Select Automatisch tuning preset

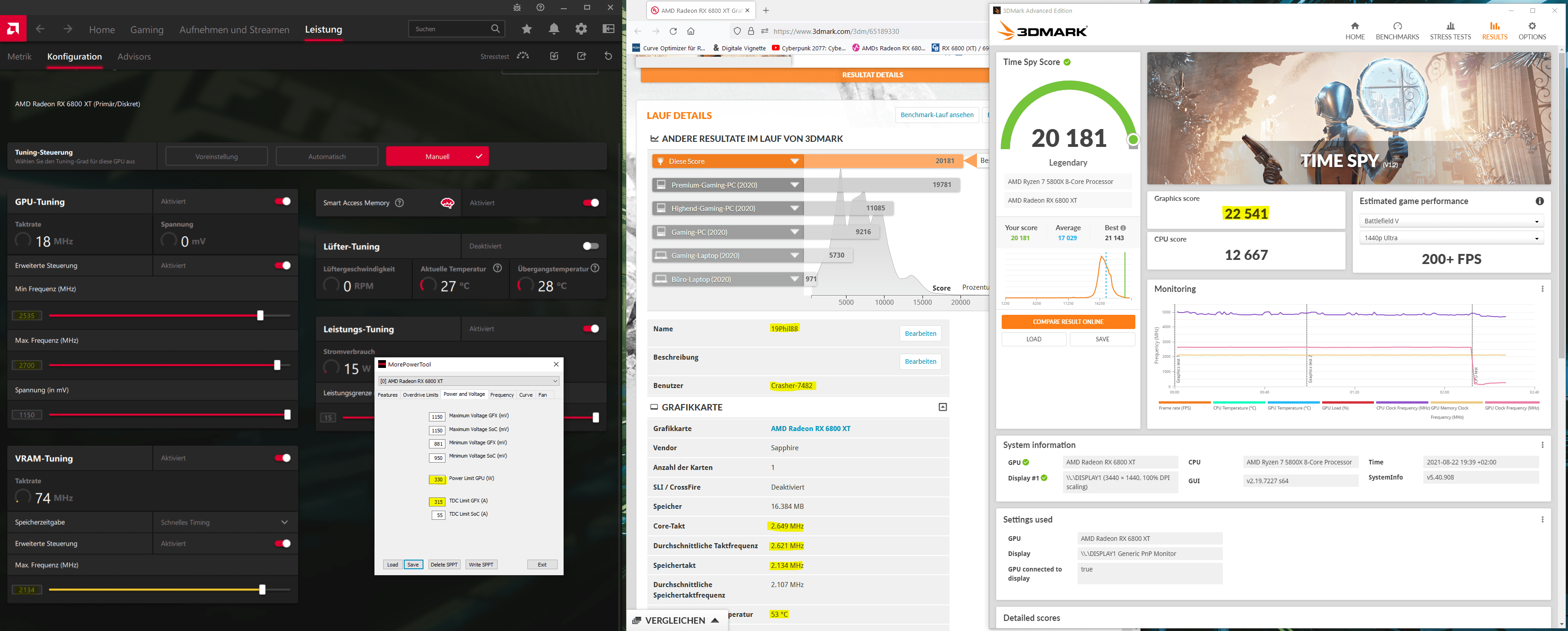point(327,156)
